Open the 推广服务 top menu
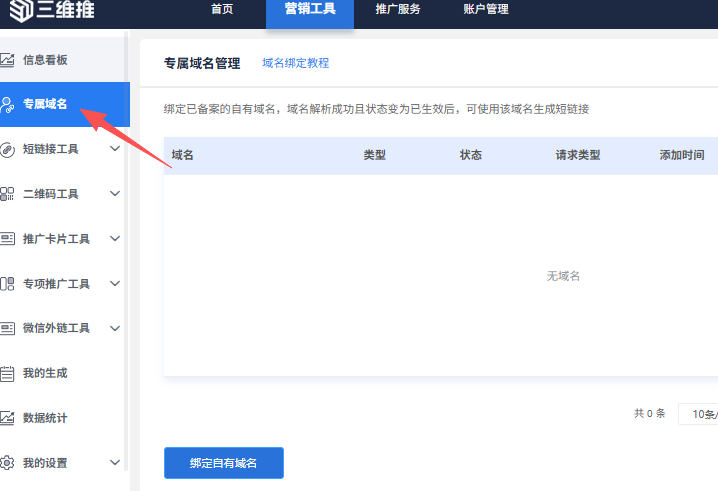718x491 pixels. point(398,10)
